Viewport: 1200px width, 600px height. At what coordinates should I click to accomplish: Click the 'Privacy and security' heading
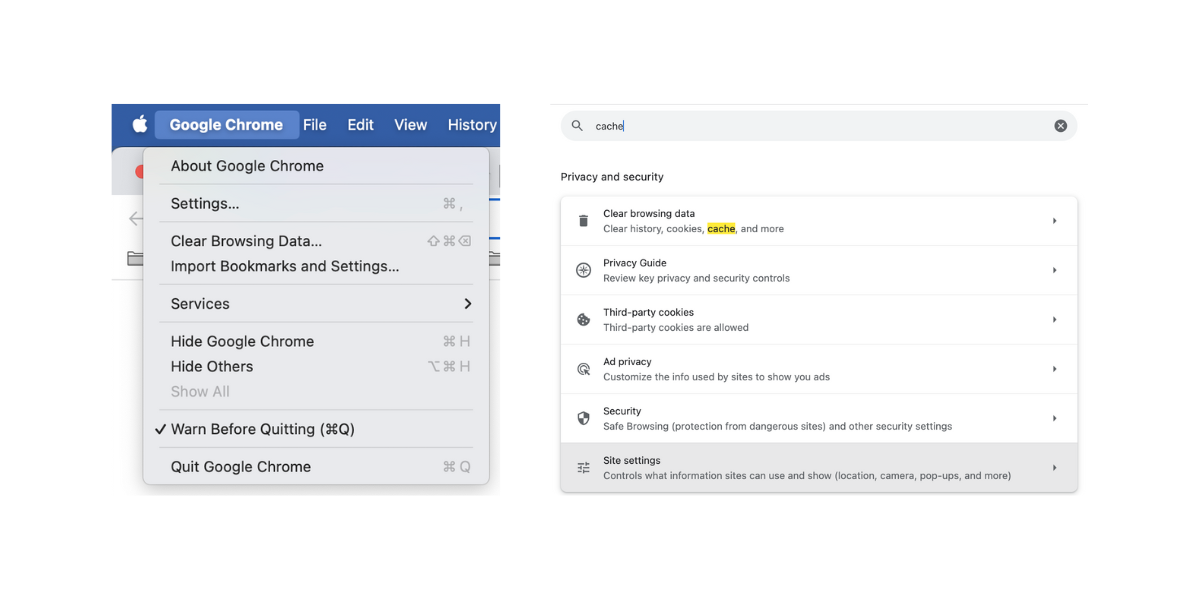612,177
